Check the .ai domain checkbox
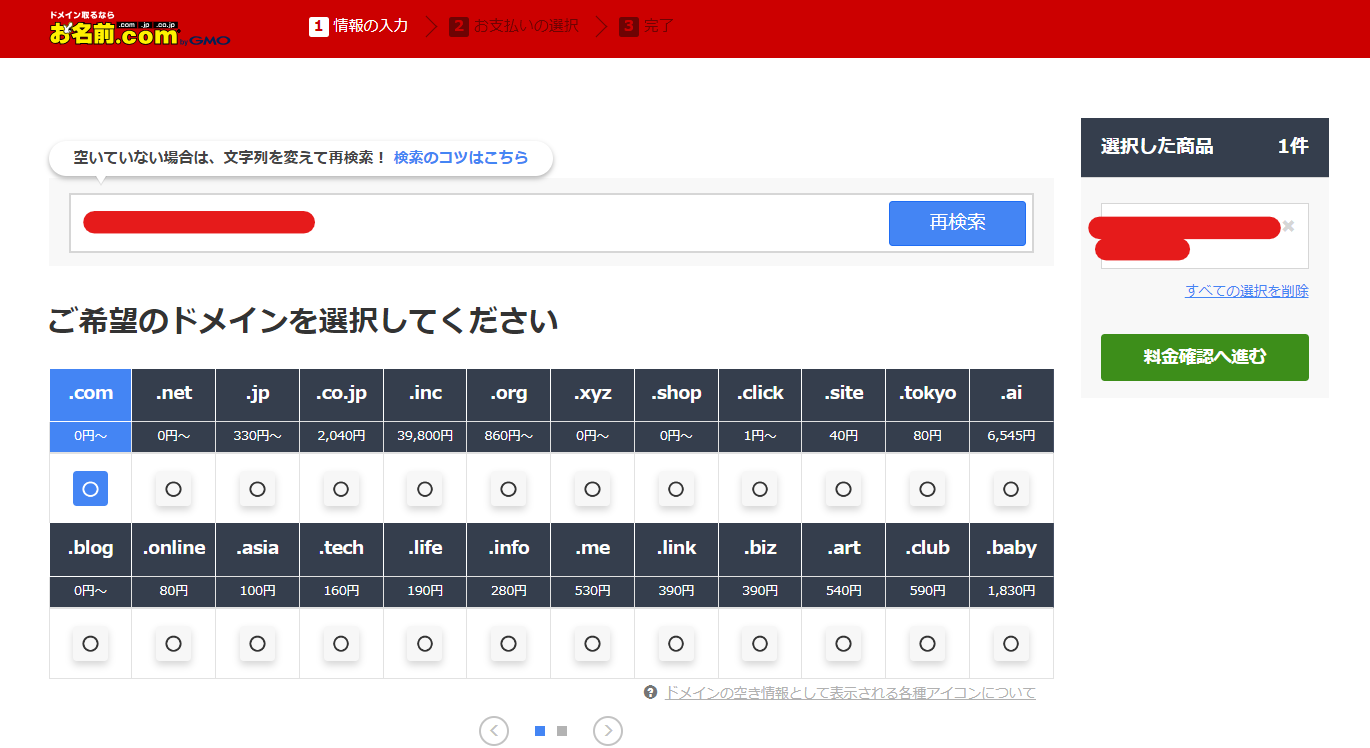The image size is (1370, 748). pos(1010,489)
